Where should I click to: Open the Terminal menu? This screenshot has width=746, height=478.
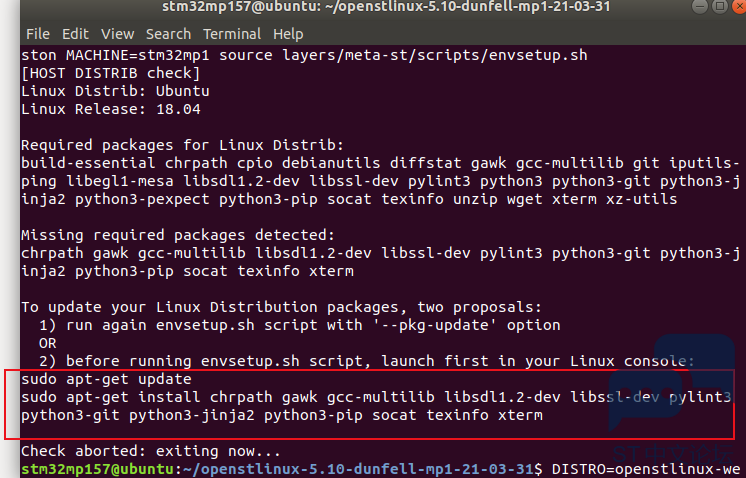232,34
